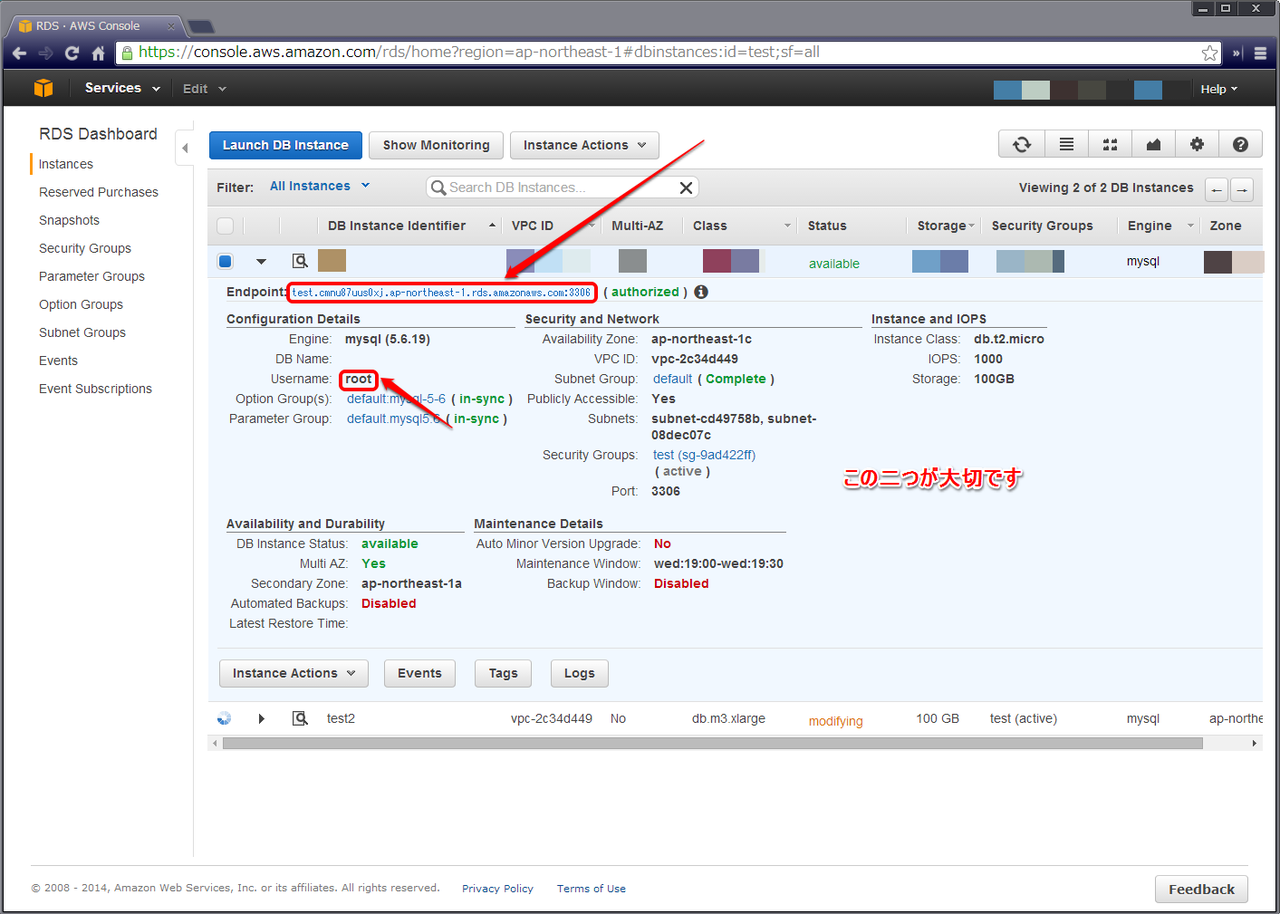Open Reserved Purchases in the sidebar

coord(99,192)
